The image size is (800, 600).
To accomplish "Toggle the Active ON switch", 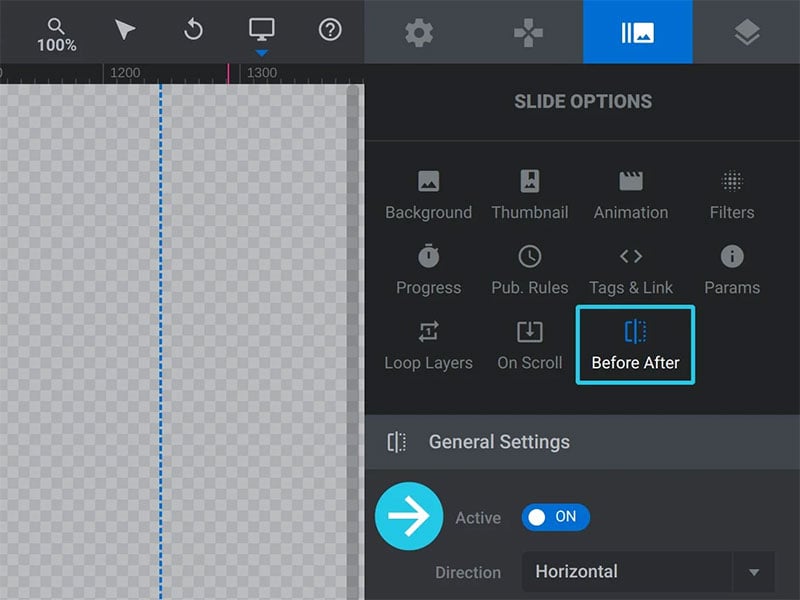I will [x=555, y=517].
